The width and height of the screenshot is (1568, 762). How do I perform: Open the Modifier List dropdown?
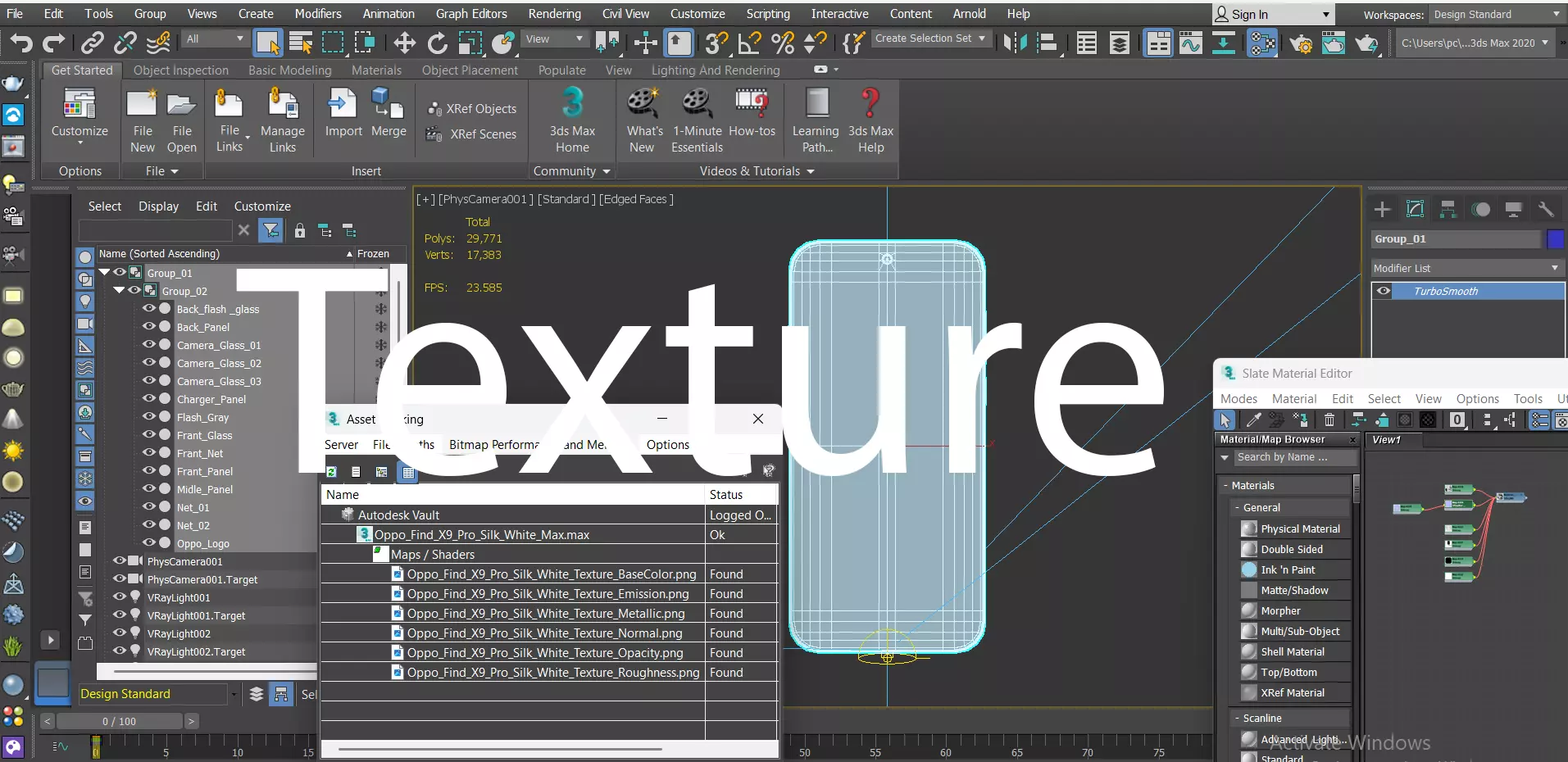coord(1467,268)
